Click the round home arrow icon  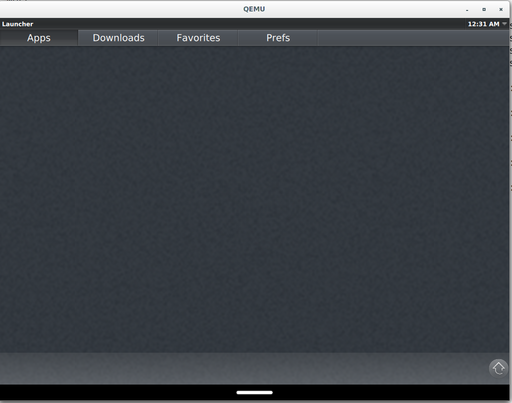[498, 368]
